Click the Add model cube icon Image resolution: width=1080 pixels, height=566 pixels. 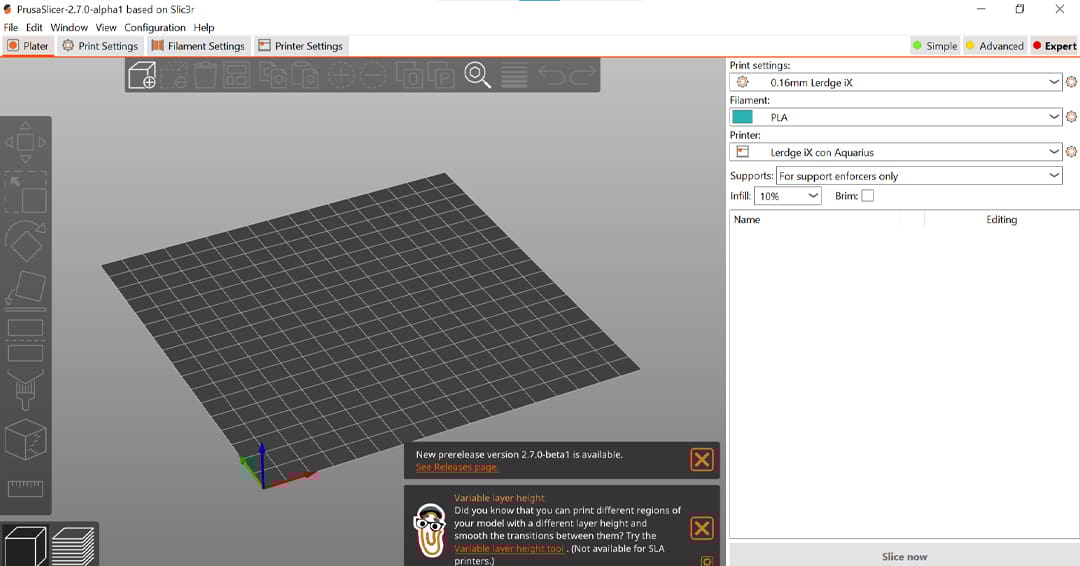(x=143, y=75)
